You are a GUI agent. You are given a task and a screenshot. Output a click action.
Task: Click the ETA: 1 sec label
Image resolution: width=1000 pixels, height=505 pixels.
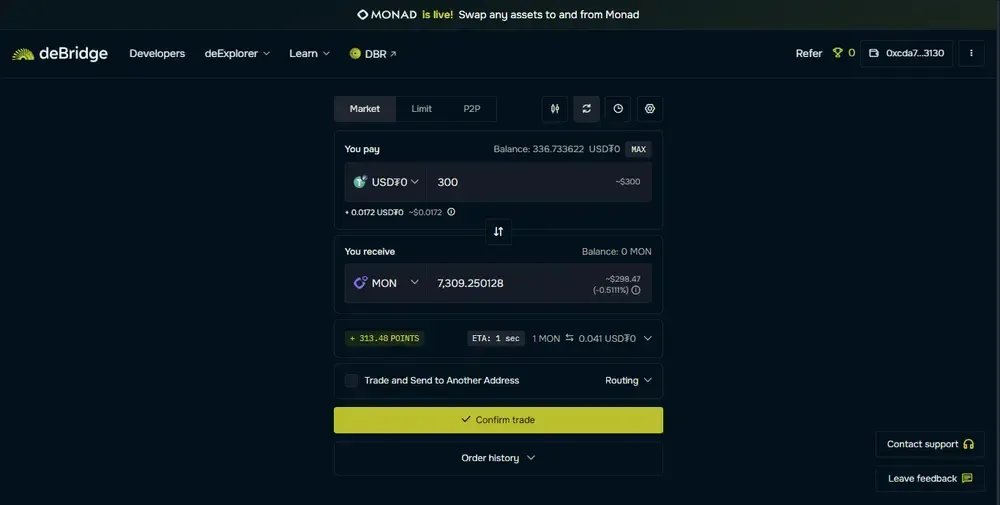(496, 339)
